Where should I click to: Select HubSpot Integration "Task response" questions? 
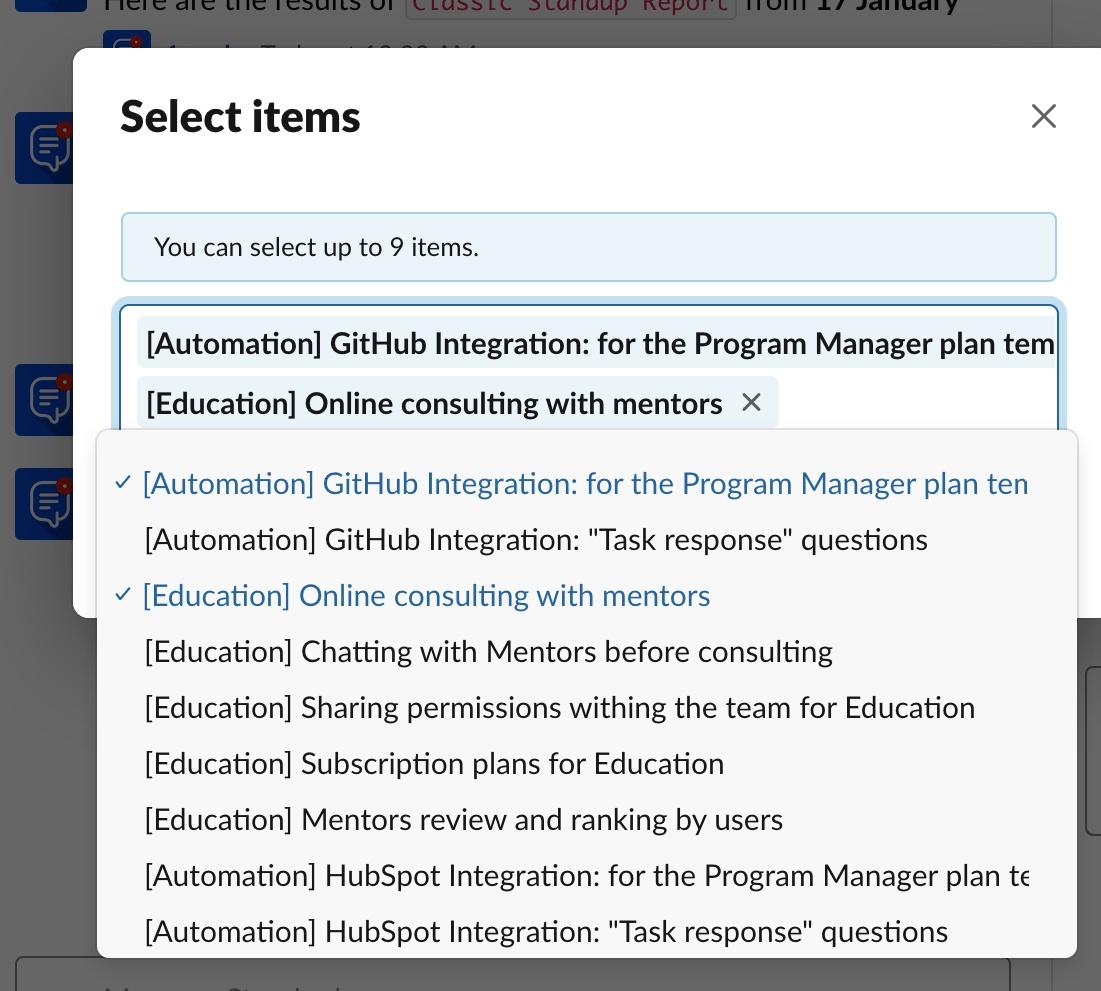[x=586, y=932]
